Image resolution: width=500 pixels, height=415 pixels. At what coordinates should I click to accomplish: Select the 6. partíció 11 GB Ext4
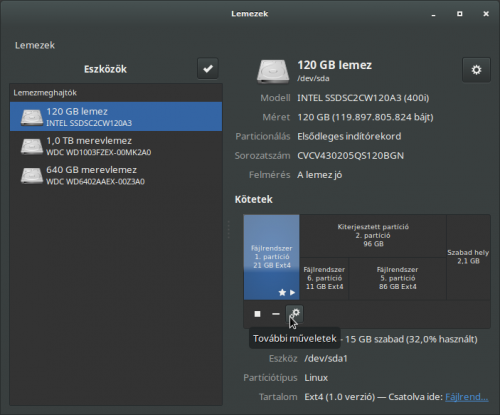(324, 278)
